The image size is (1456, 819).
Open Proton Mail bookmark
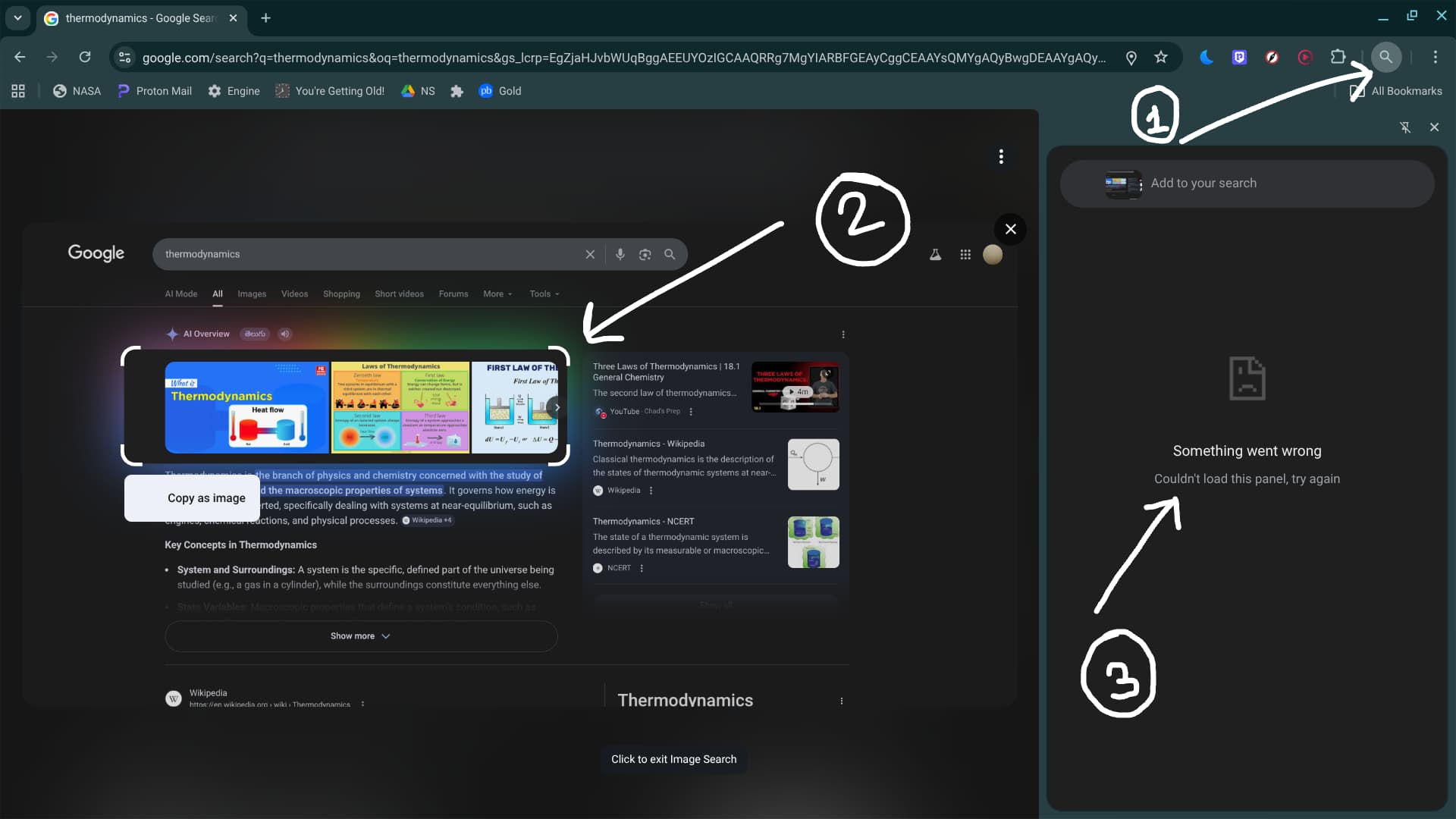155,91
